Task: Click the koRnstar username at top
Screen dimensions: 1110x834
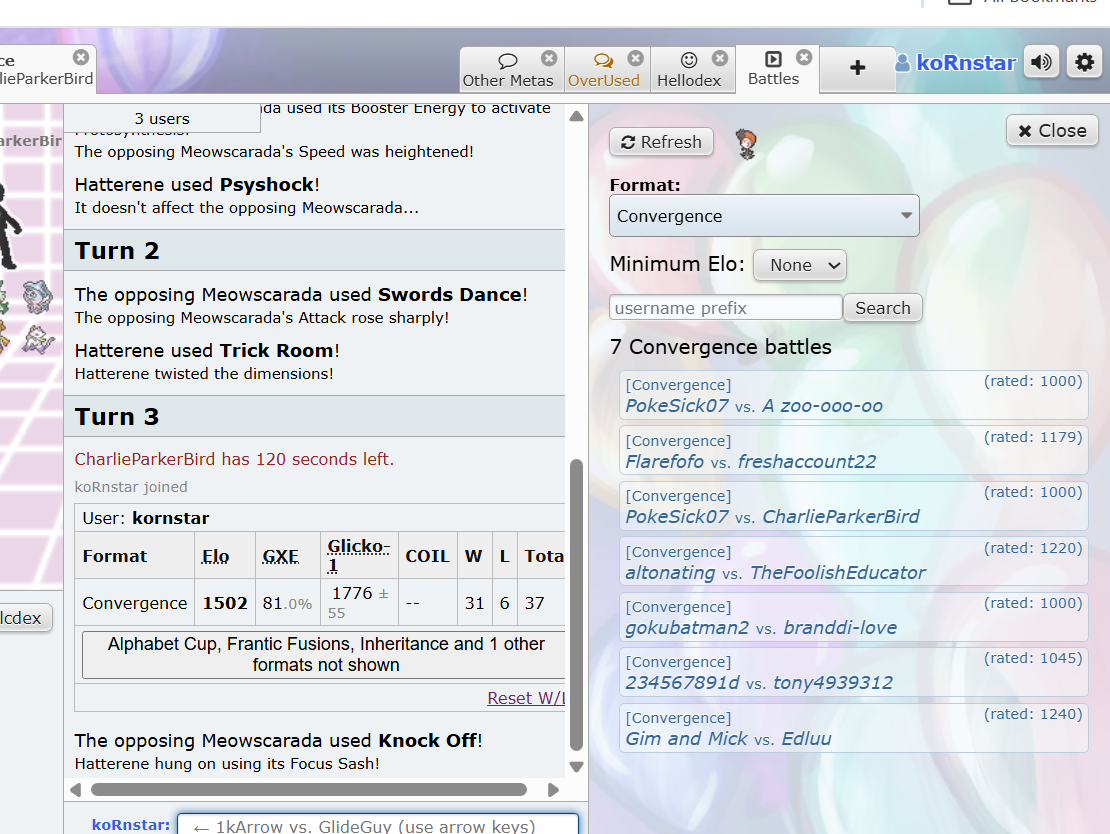Action: [x=965, y=63]
